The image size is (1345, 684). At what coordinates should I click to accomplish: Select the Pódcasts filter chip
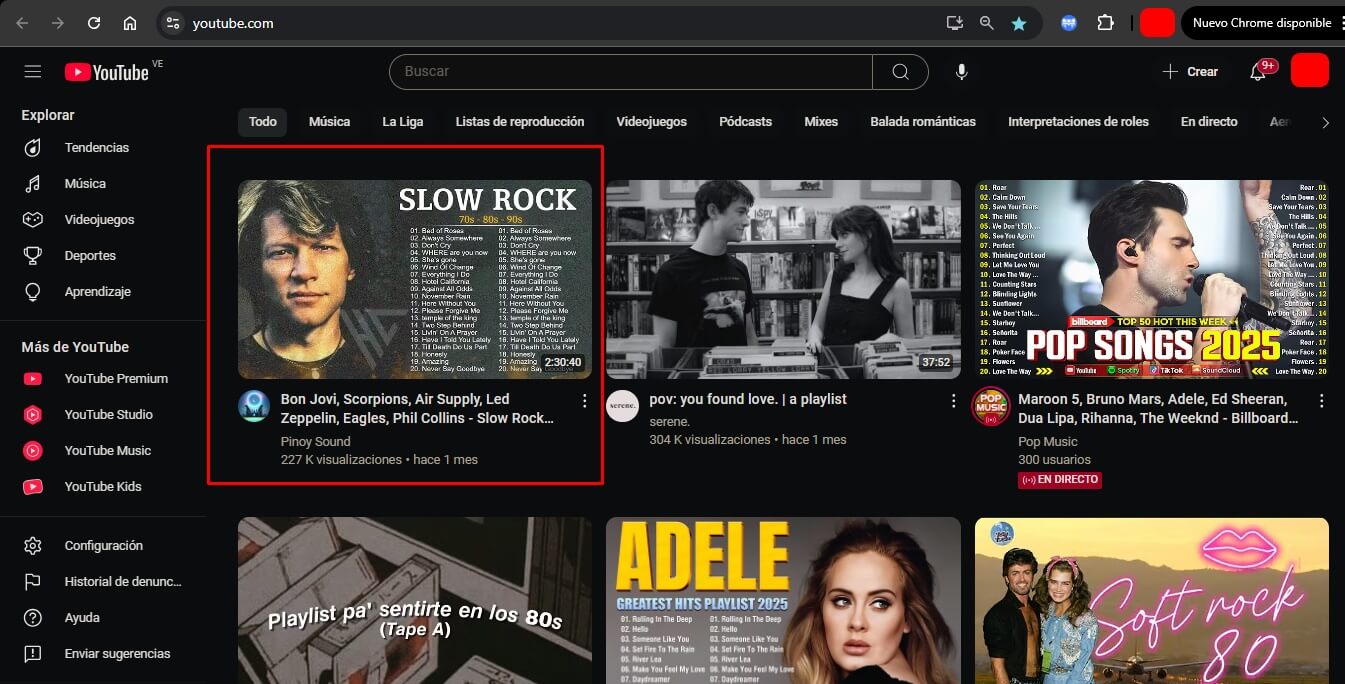click(x=745, y=122)
